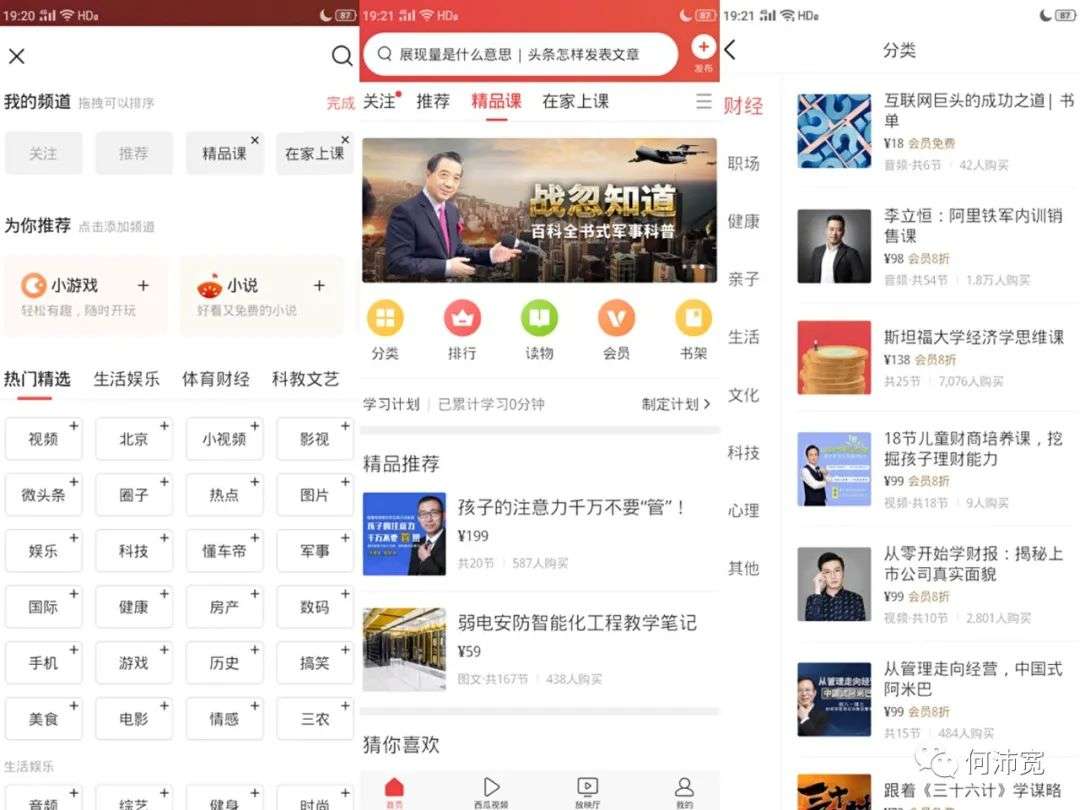Open 18节儿童财商培养课 course

(935, 470)
